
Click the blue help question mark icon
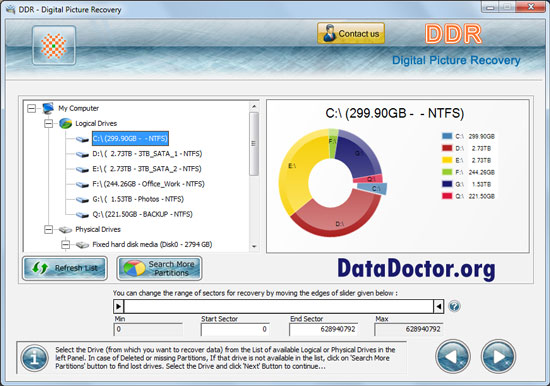pyautogui.click(x=454, y=306)
